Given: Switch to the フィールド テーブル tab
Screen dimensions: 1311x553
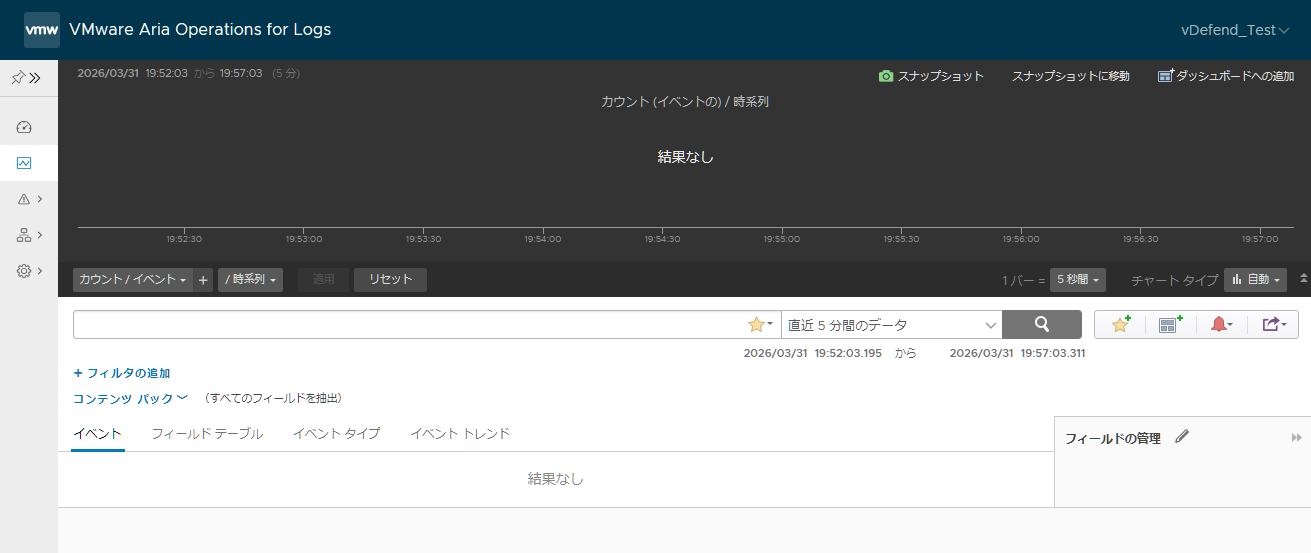Looking at the screenshot, I should click(207, 433).
